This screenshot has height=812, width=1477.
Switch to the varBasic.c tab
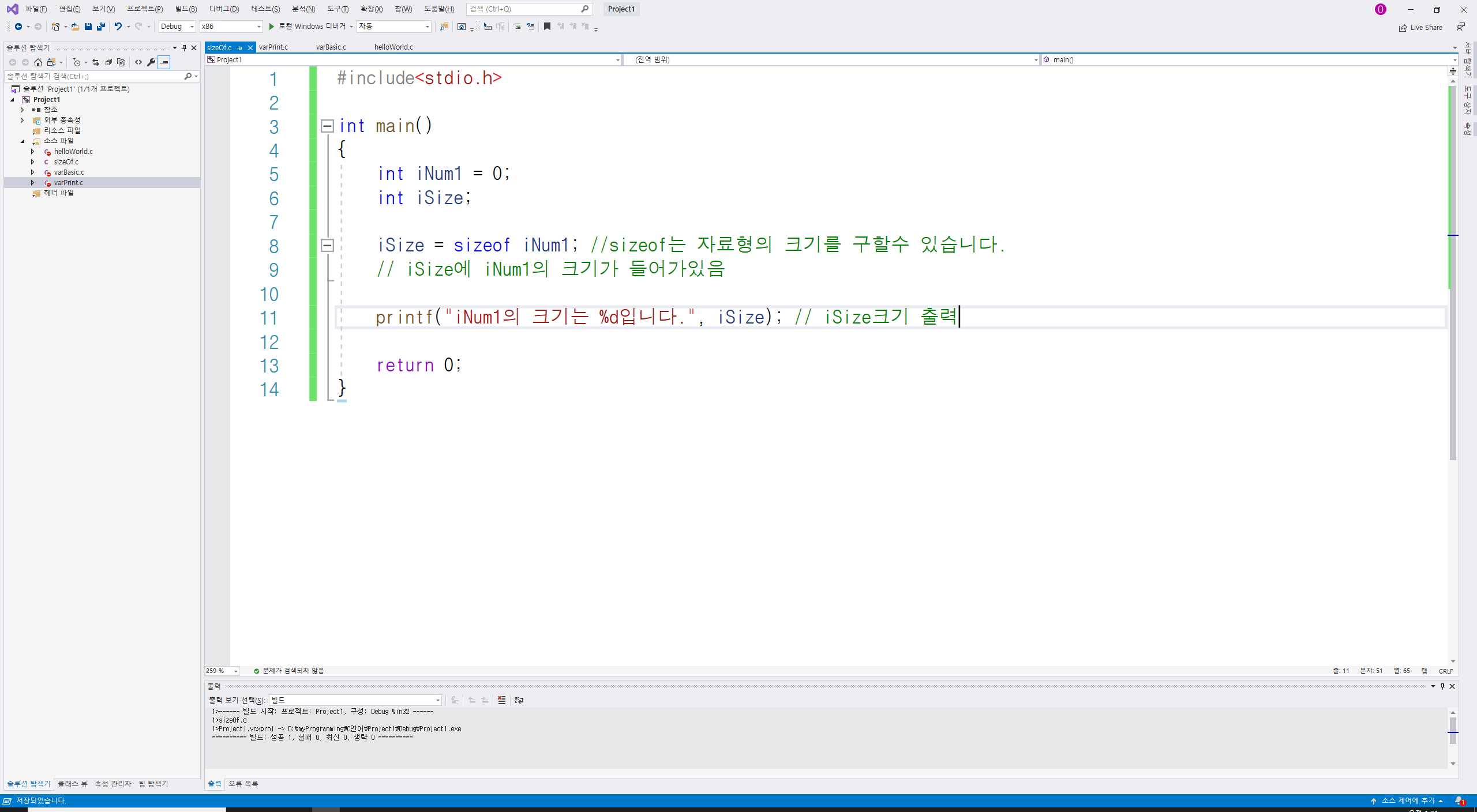(x=331, y=47)
